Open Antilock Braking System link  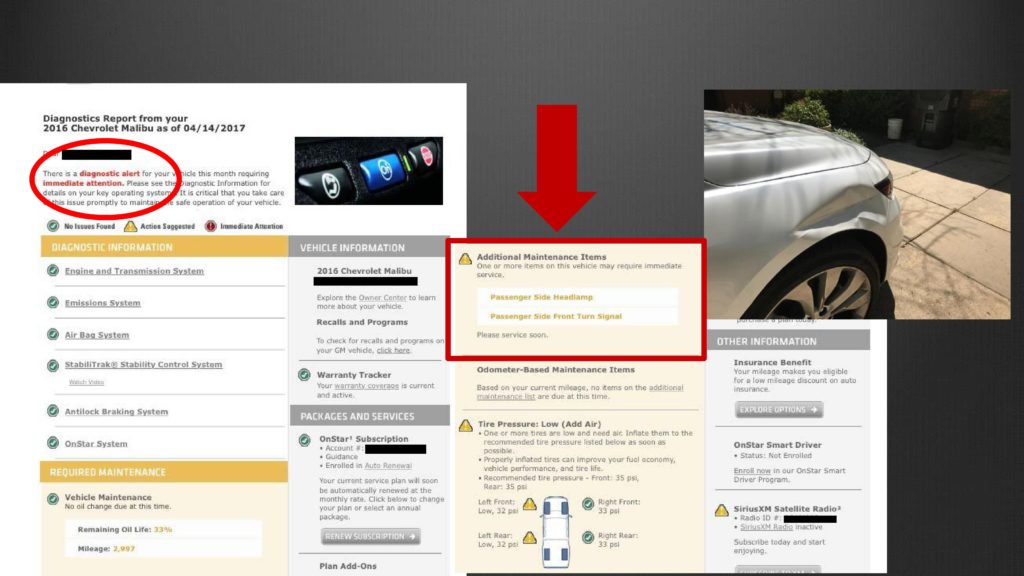[x=116, y=411]
